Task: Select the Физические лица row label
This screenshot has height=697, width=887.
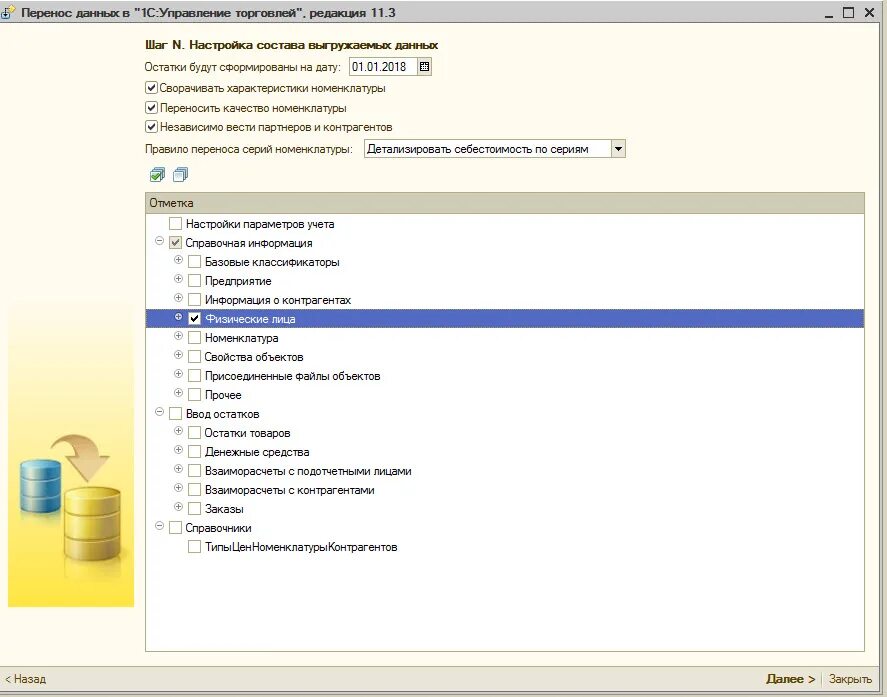Action: (250, 319)
